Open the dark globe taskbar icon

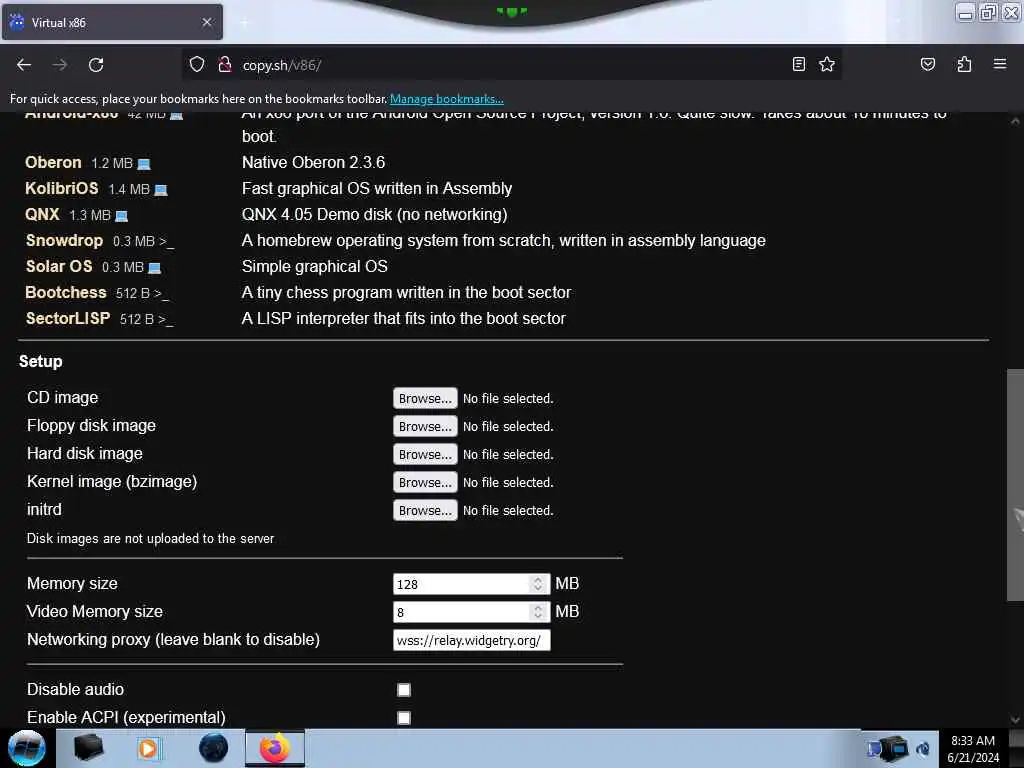pyautogui.click(x=213, y=748)
